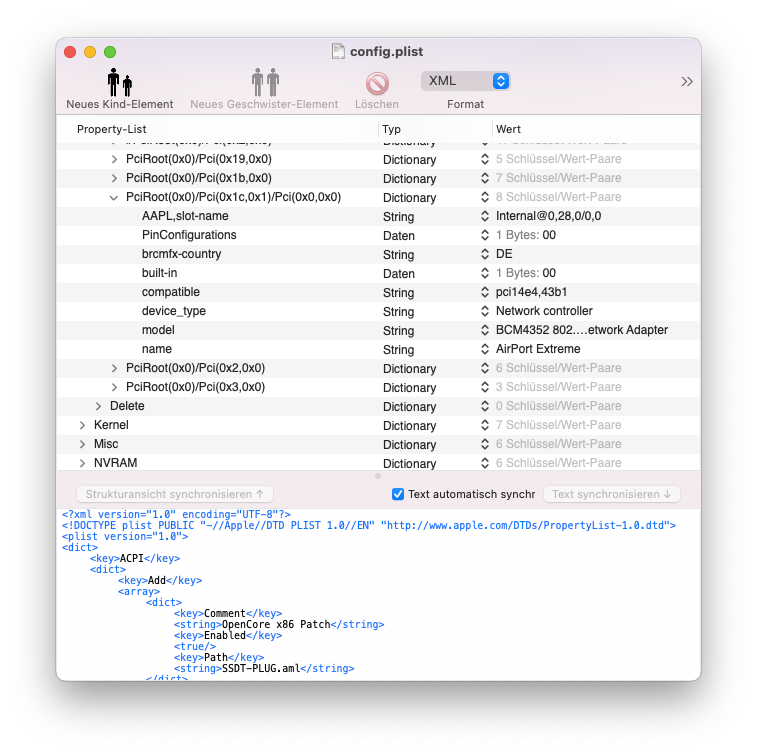Change type stepper for Misc row
This screenshot has width=757, height=755.
point(485,444)
